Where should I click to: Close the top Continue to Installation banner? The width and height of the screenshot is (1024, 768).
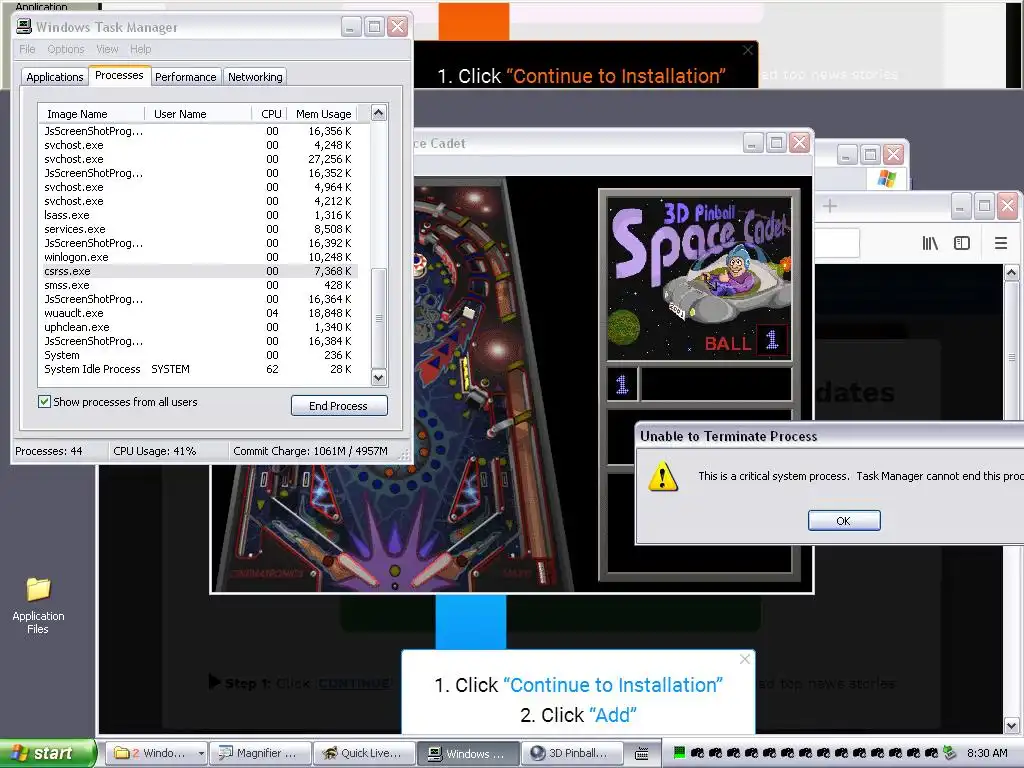tap(748, 50)
